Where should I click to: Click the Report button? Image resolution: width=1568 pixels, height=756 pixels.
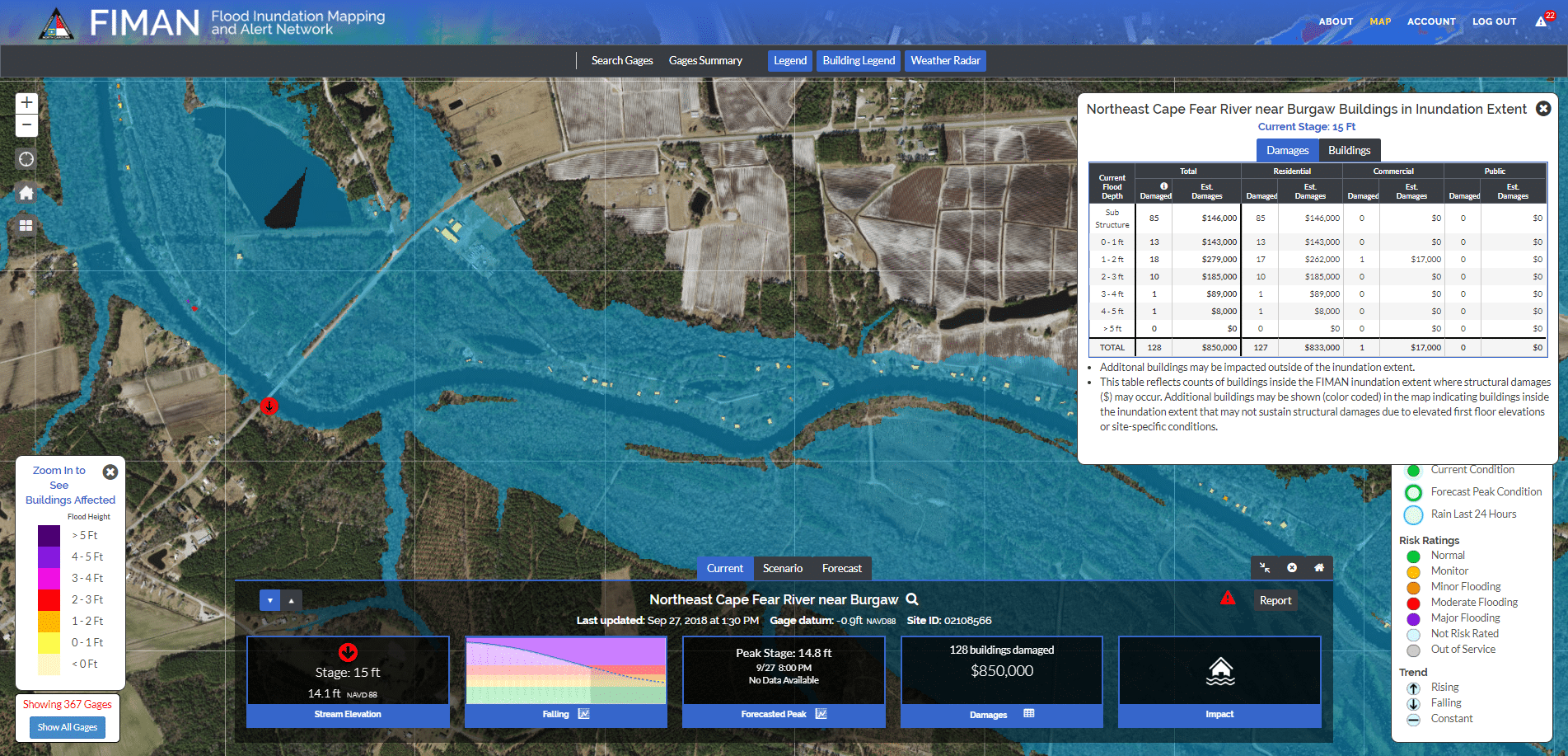point(1275,600)
